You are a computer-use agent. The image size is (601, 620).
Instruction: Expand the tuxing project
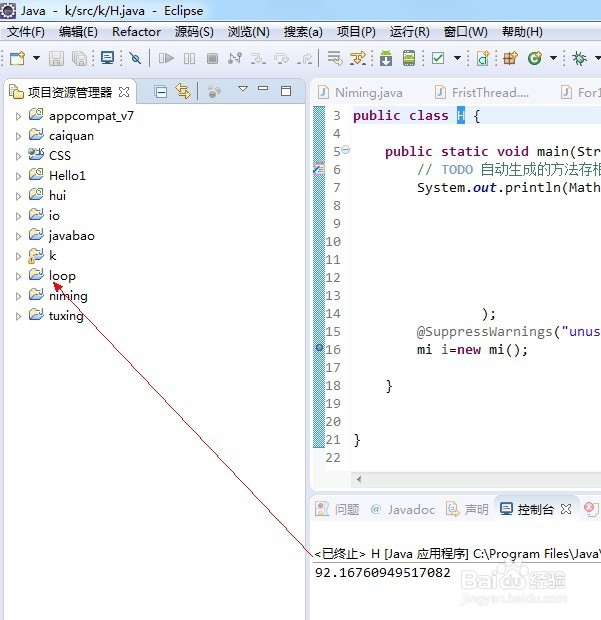[18, 316]
